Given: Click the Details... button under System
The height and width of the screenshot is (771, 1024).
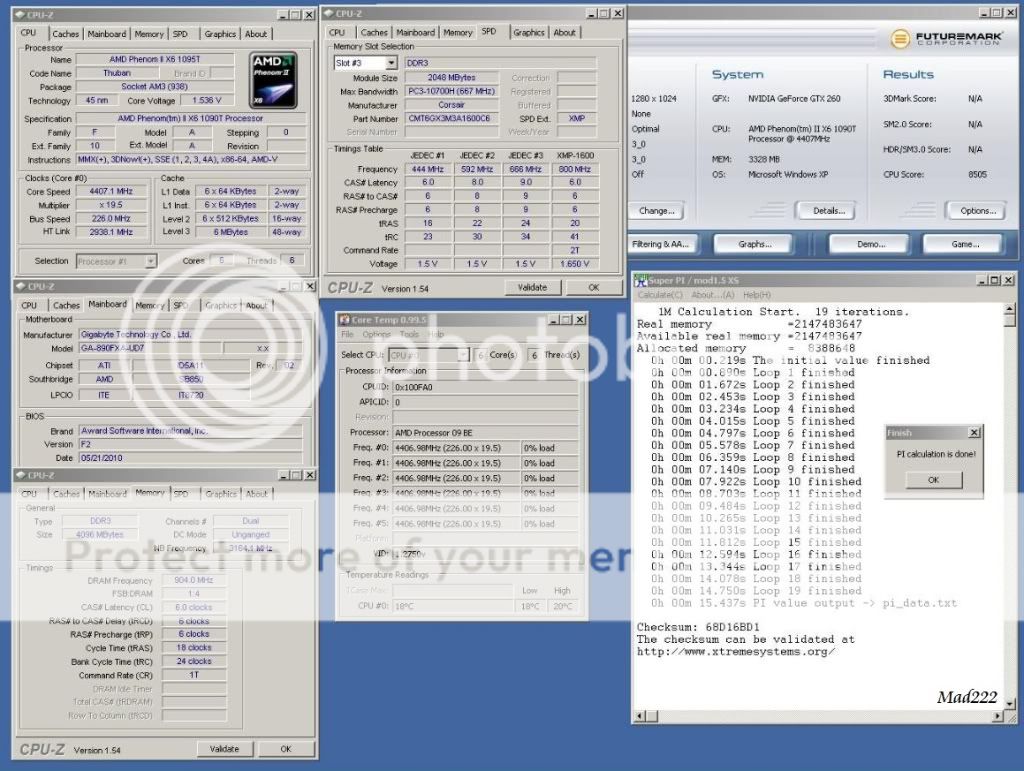Looking at the screenshot, I should 825,211.
